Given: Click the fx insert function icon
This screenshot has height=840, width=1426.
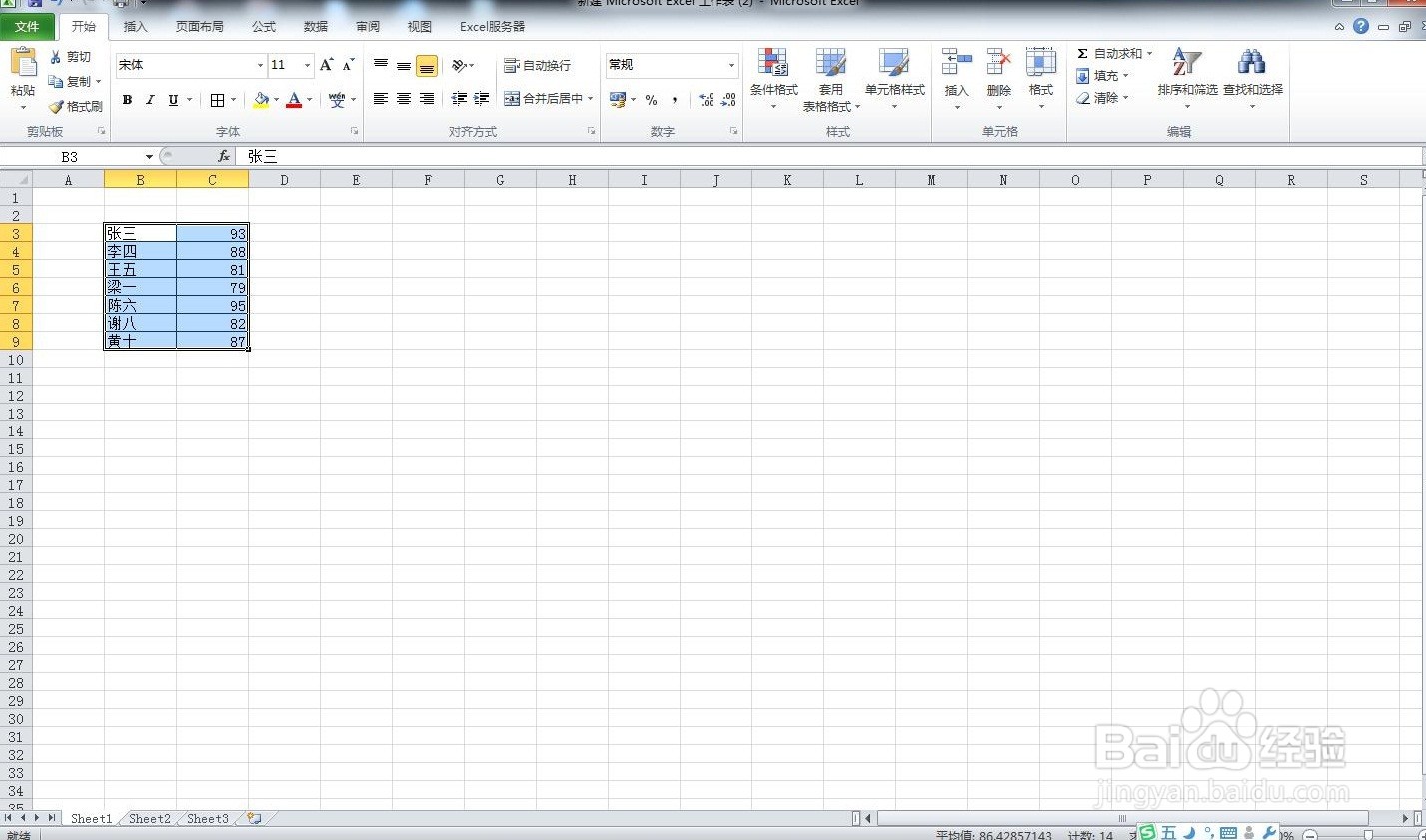Looking at the screenshot, I should tap(224, 156).
